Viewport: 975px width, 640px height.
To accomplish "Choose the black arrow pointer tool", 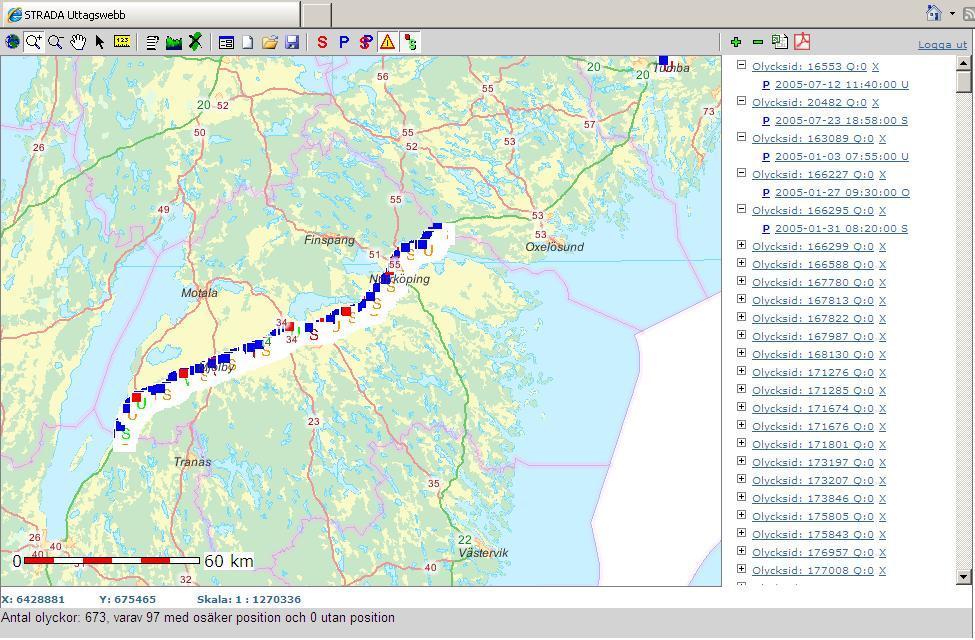I will pos(99,42).
